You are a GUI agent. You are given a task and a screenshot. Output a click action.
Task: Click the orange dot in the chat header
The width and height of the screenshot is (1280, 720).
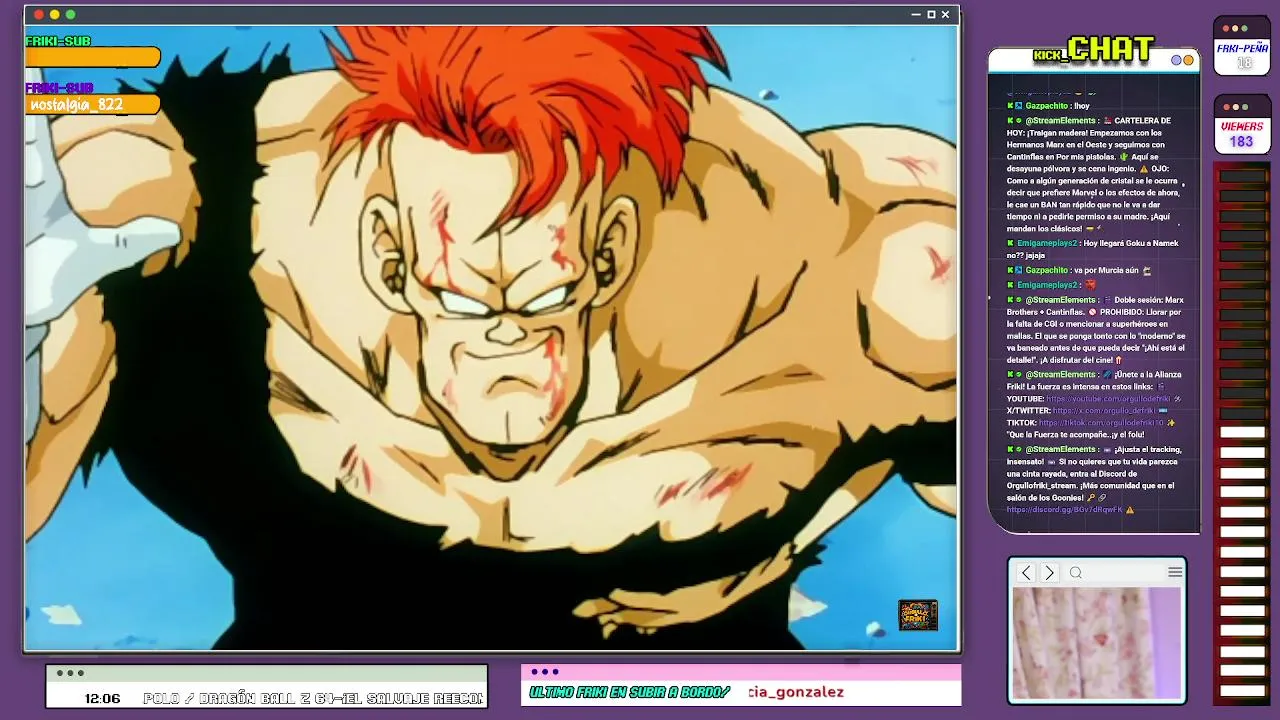coord(1188,60)
